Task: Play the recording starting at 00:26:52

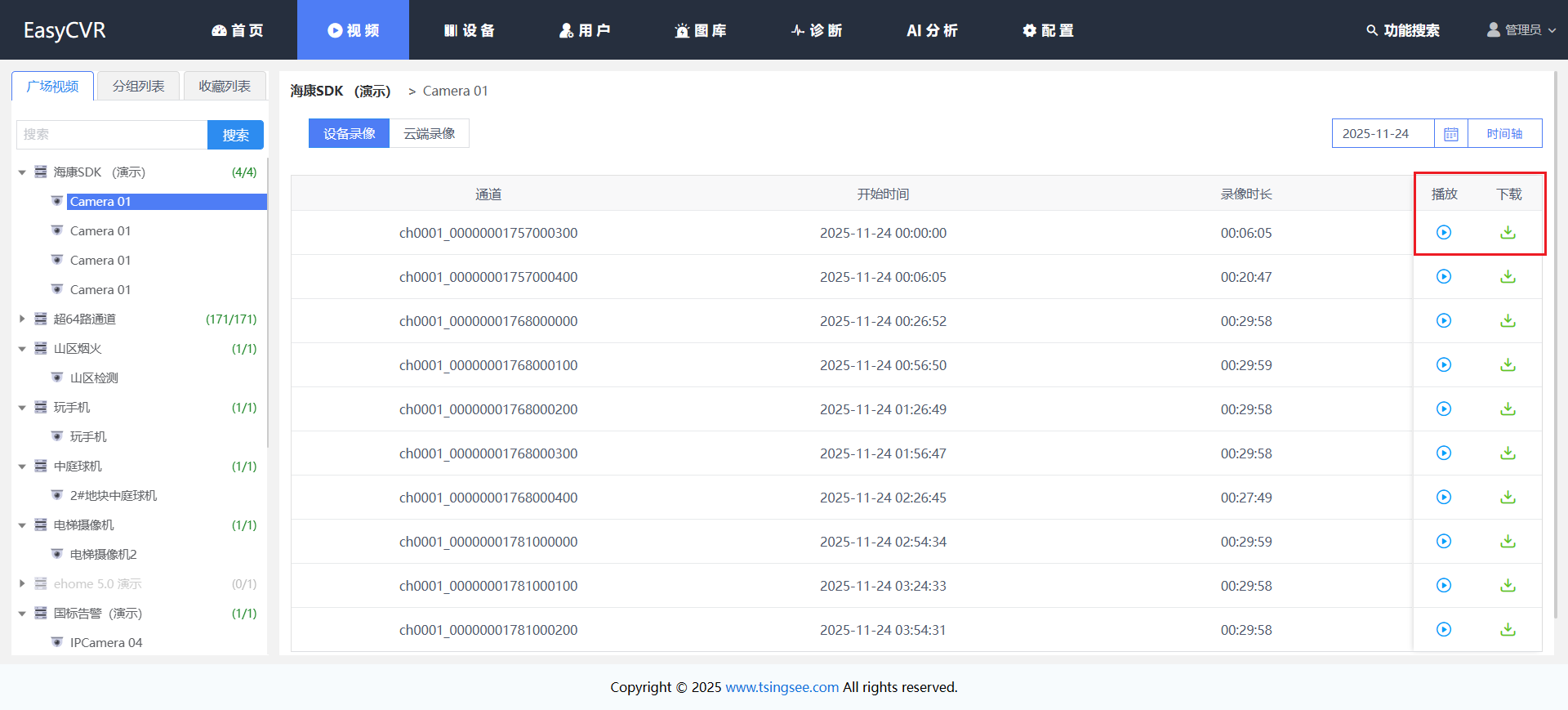Action: (1444, 321)
